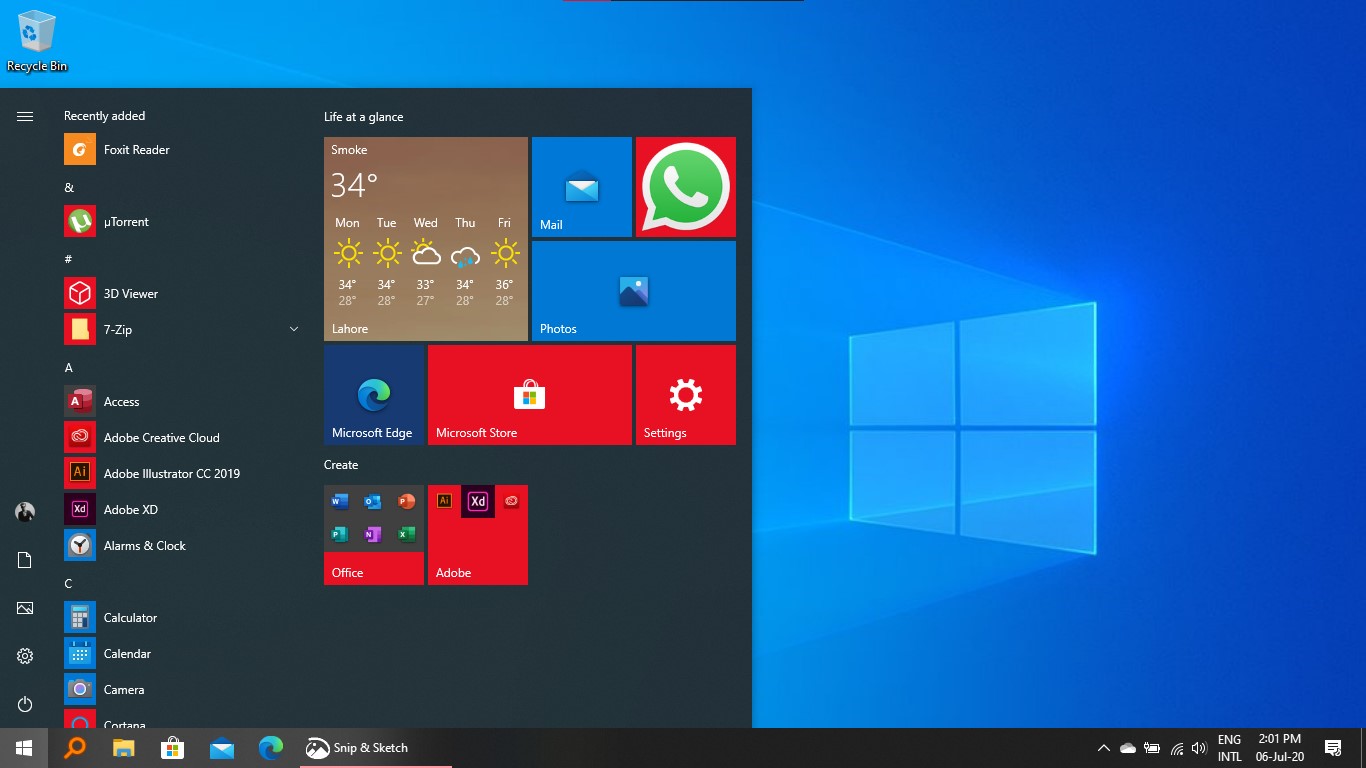
Task: Click the ENG INTL language indicator
Action: [1230, 748]
